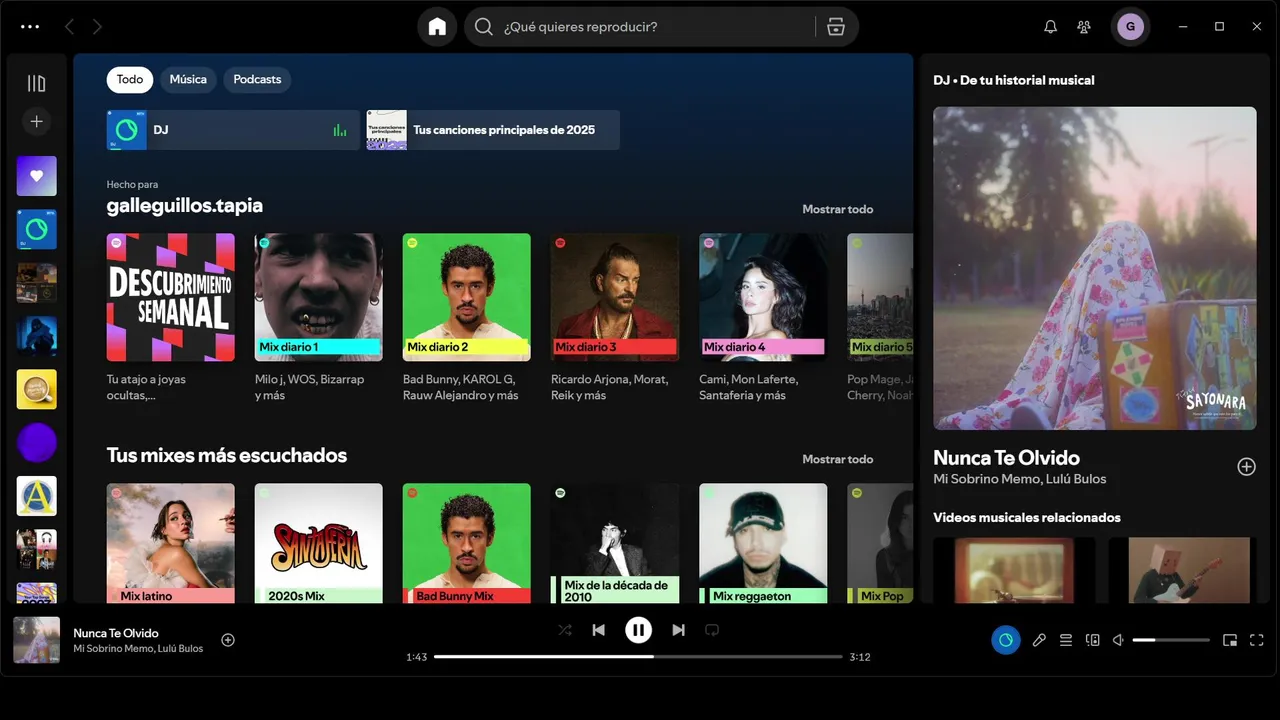Open Connect to a device icon
1280x720 pixels.
tap(1093, 640)
